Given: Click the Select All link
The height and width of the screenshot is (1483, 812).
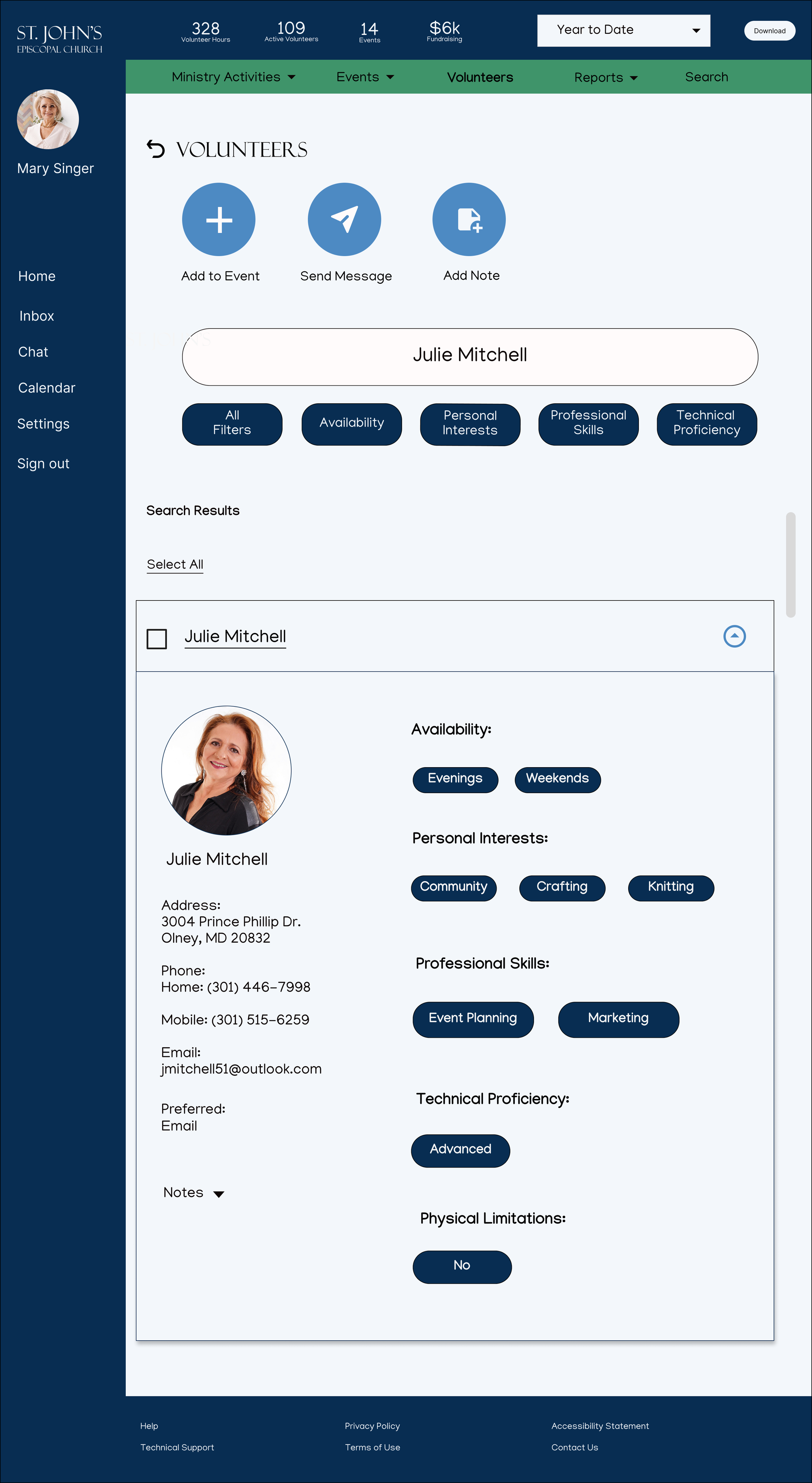Looking at the screenshot, I should 175,564.
